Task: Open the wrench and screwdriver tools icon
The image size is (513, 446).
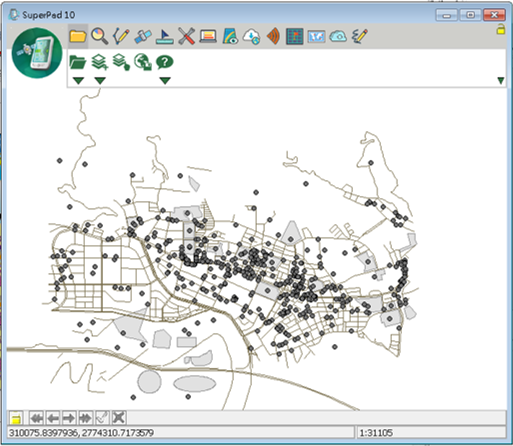Action: click(x=186, y=36)
